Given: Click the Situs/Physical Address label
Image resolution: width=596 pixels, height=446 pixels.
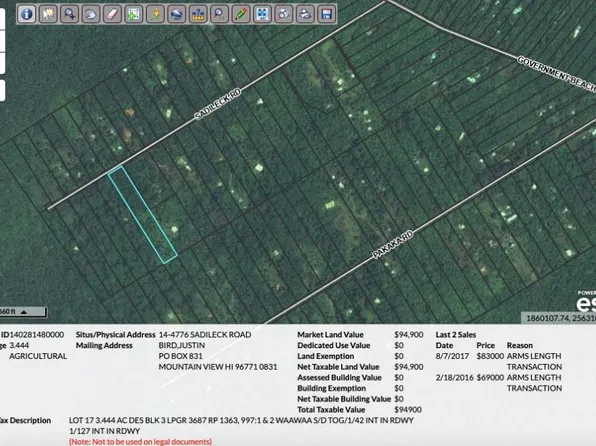Looking at the screenshot, I should pos(116,335).
